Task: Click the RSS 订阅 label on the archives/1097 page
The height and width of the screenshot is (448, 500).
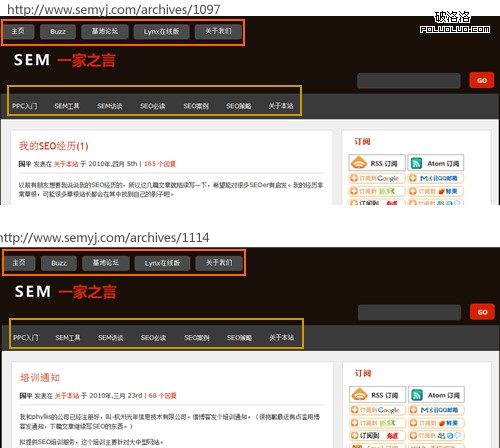Action: pyautogui.click(x=384, y=164)
